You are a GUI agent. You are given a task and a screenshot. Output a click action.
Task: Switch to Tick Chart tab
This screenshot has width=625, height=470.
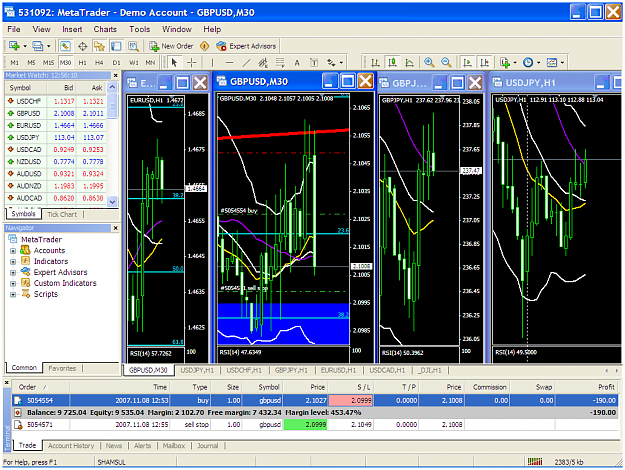[62, 214]
